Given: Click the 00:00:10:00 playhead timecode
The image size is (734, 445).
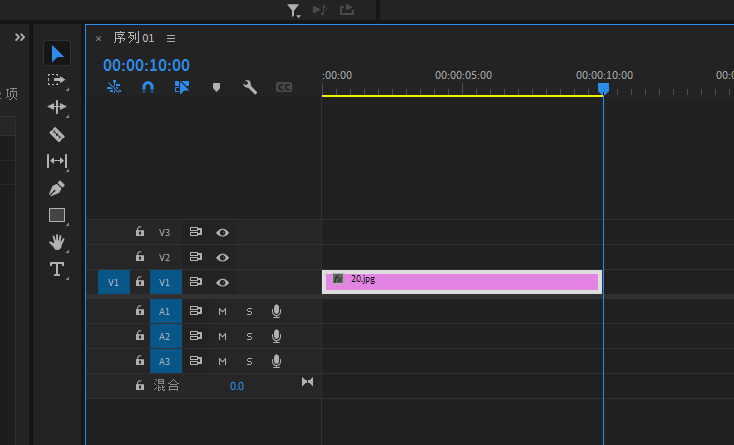Looking at the screenshot, I should pos(146,65).
